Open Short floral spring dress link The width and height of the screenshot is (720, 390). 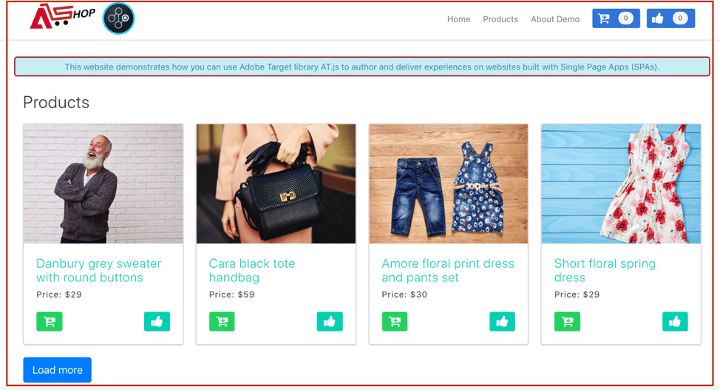tap(605, 271)
